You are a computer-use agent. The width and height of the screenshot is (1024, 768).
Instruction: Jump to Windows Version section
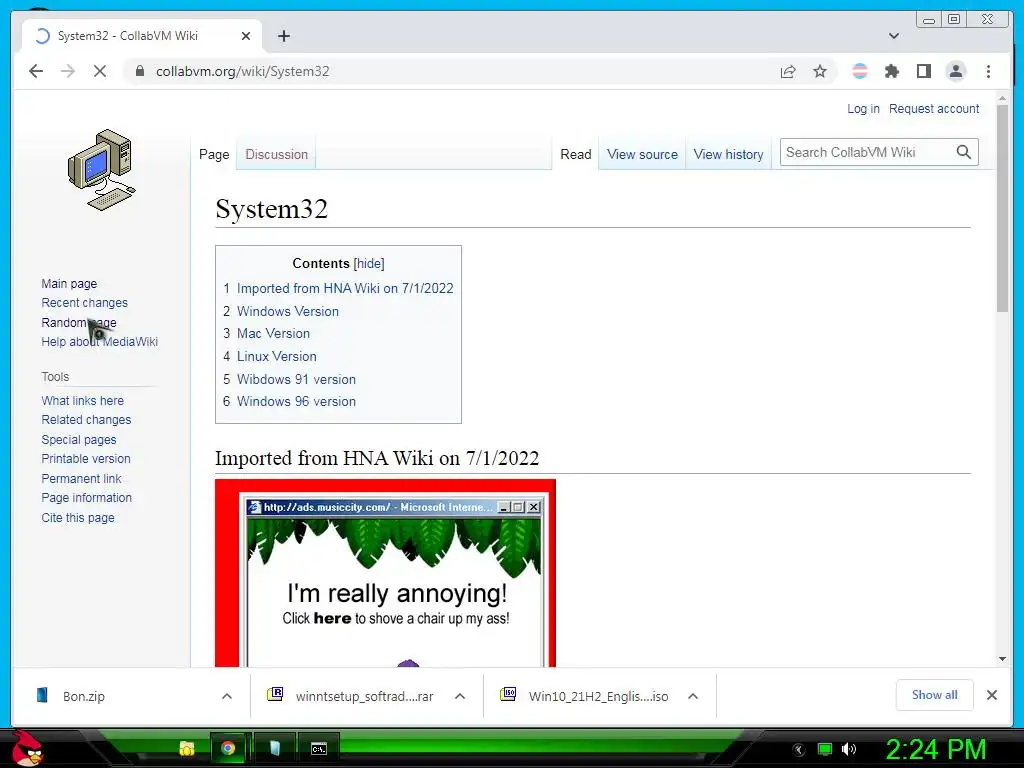coord(287,311)
